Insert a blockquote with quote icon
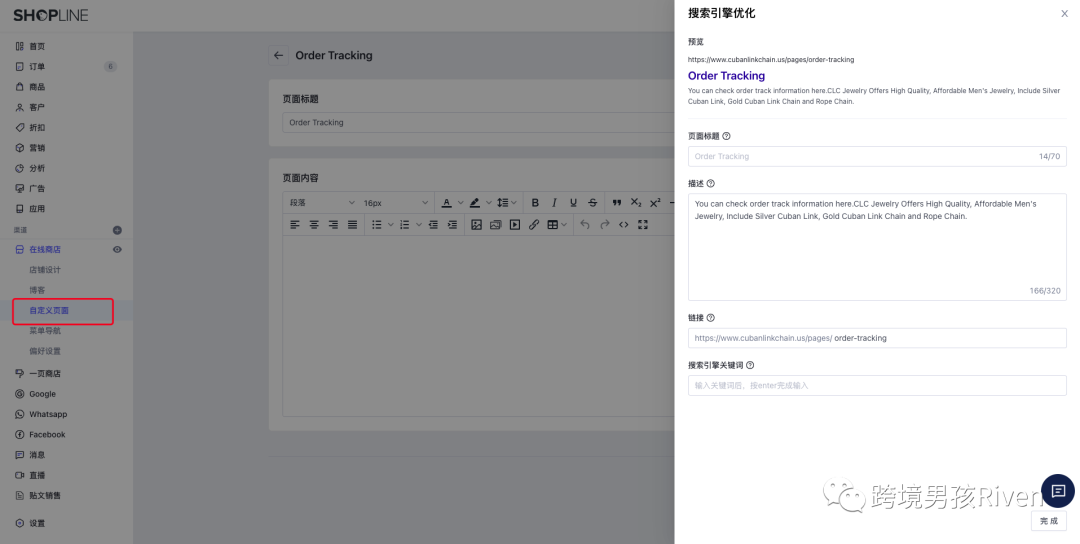 617,202
